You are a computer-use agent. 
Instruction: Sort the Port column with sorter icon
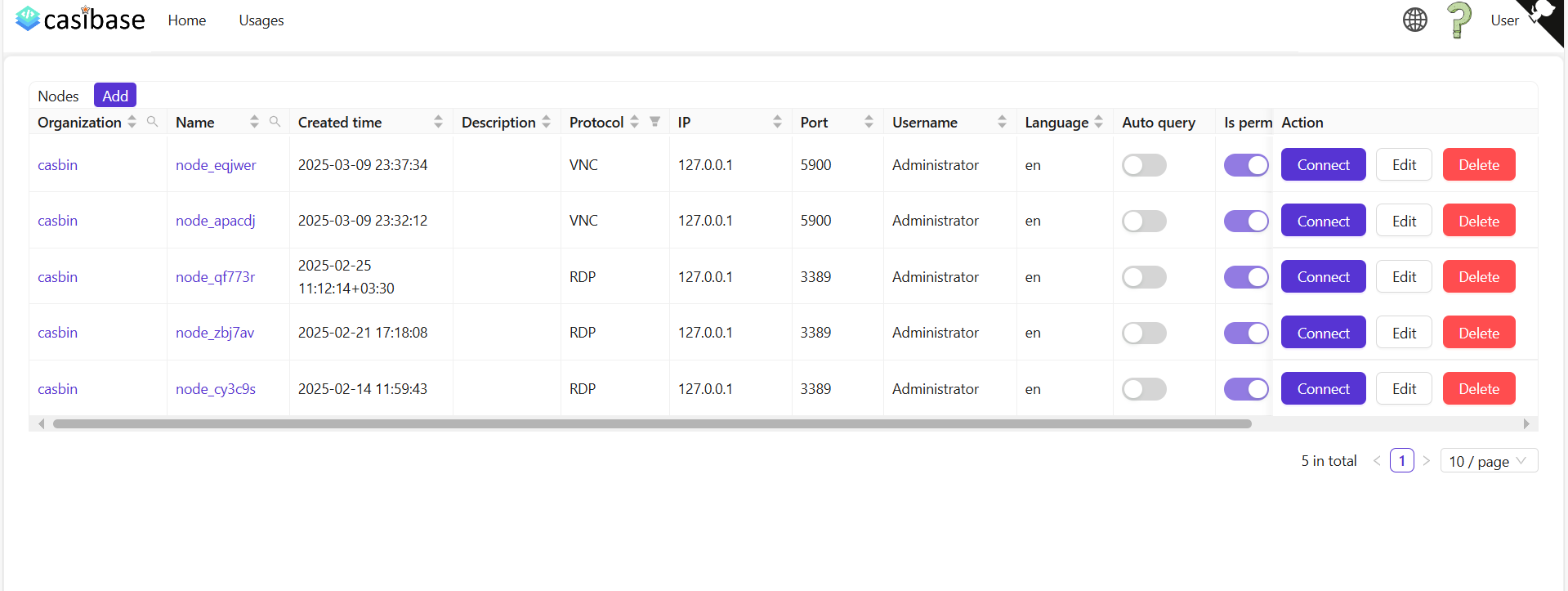tap(869, 122)
